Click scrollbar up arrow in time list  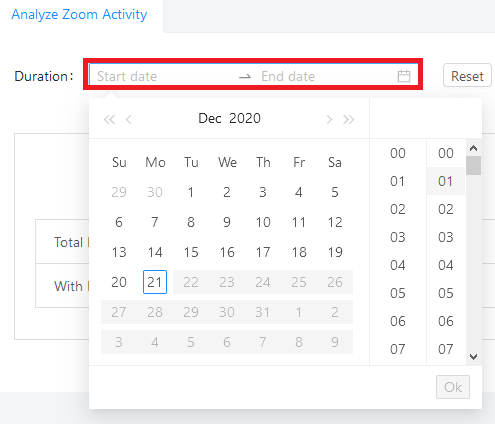coord(474,148)
